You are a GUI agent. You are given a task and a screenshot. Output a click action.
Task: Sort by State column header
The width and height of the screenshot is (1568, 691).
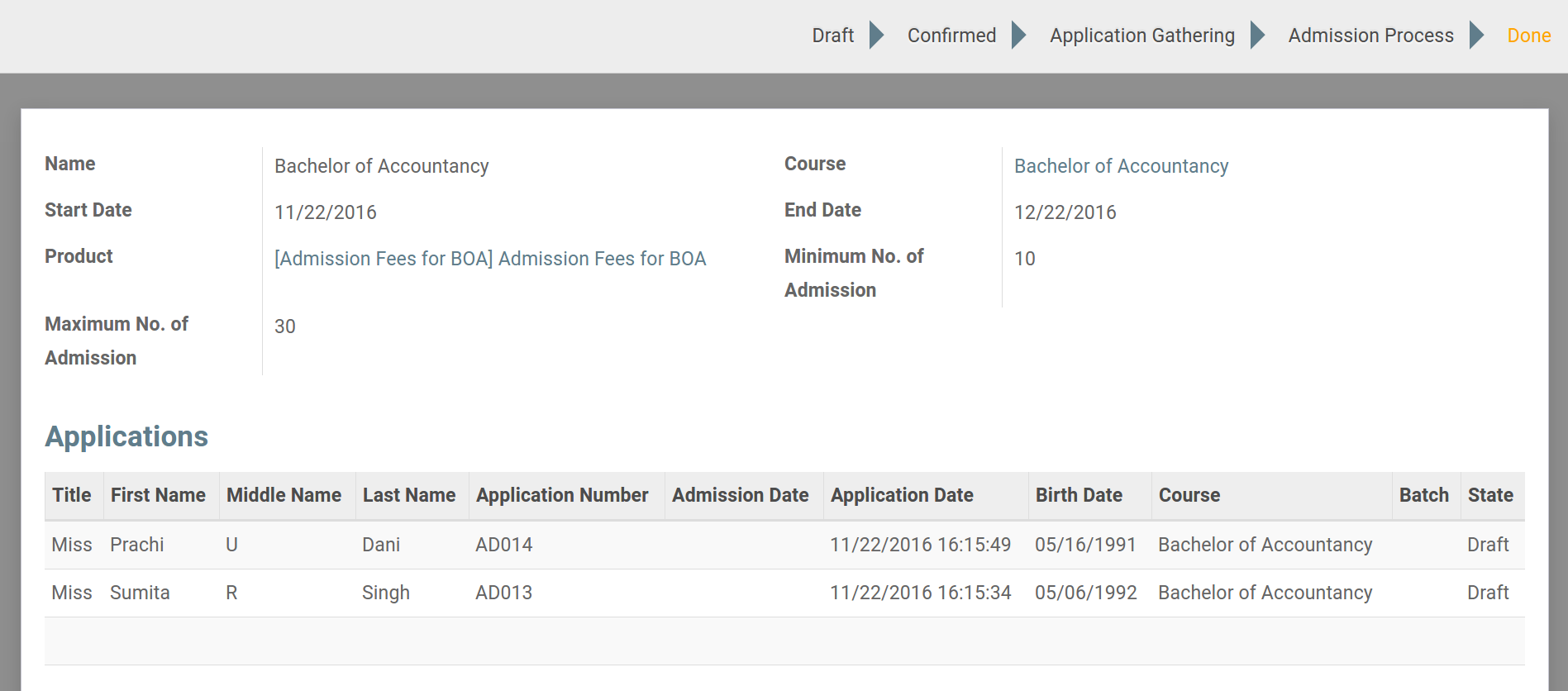click(x=1490, y=495)
